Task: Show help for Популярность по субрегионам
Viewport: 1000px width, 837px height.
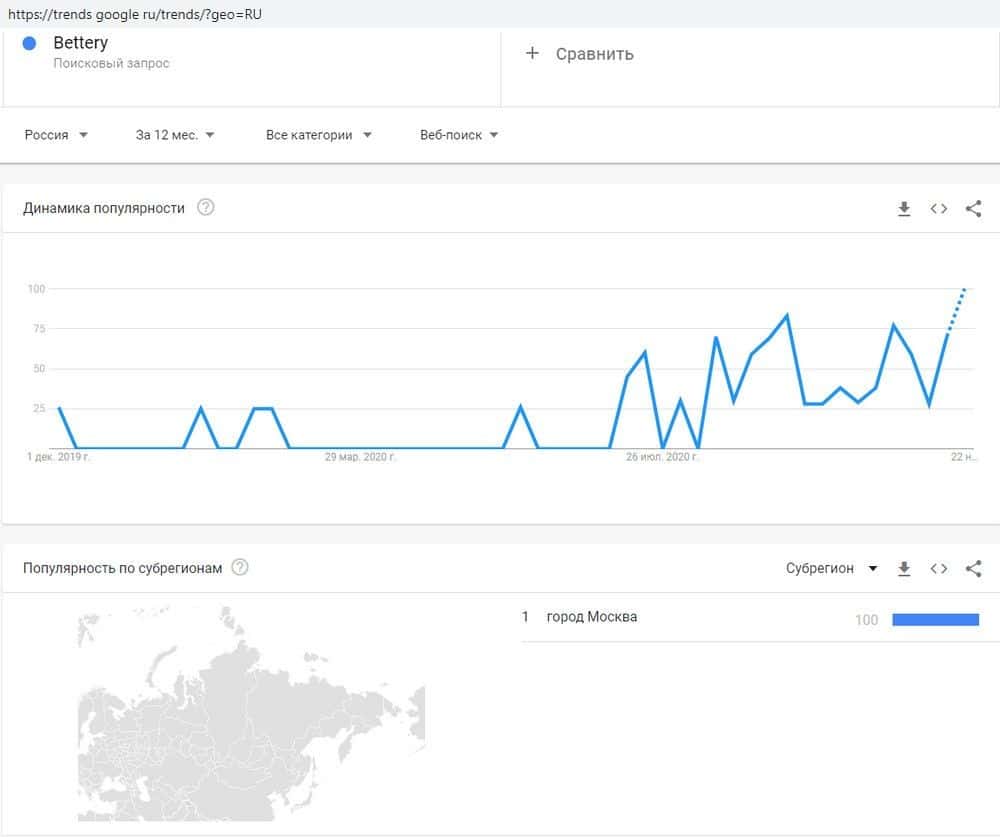Action: click(240, 568)
